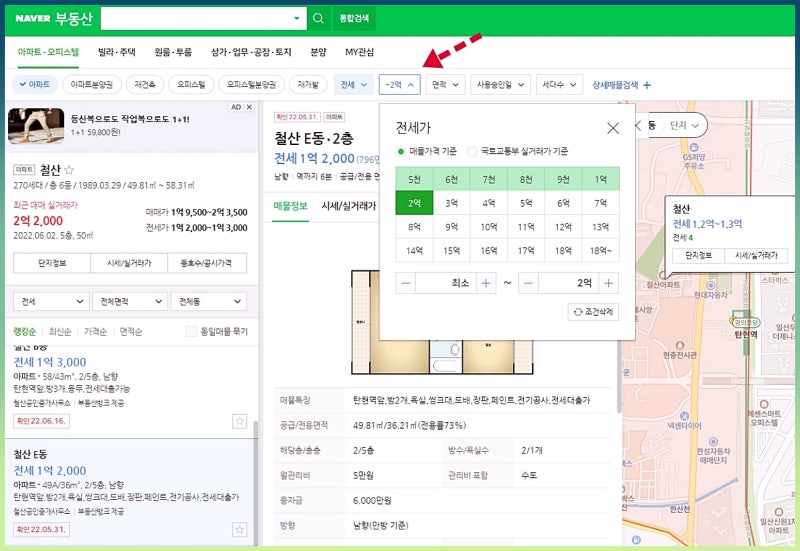Click the search magnifier icon
Screen dimensions: 800x551
[x=318, y=18]
